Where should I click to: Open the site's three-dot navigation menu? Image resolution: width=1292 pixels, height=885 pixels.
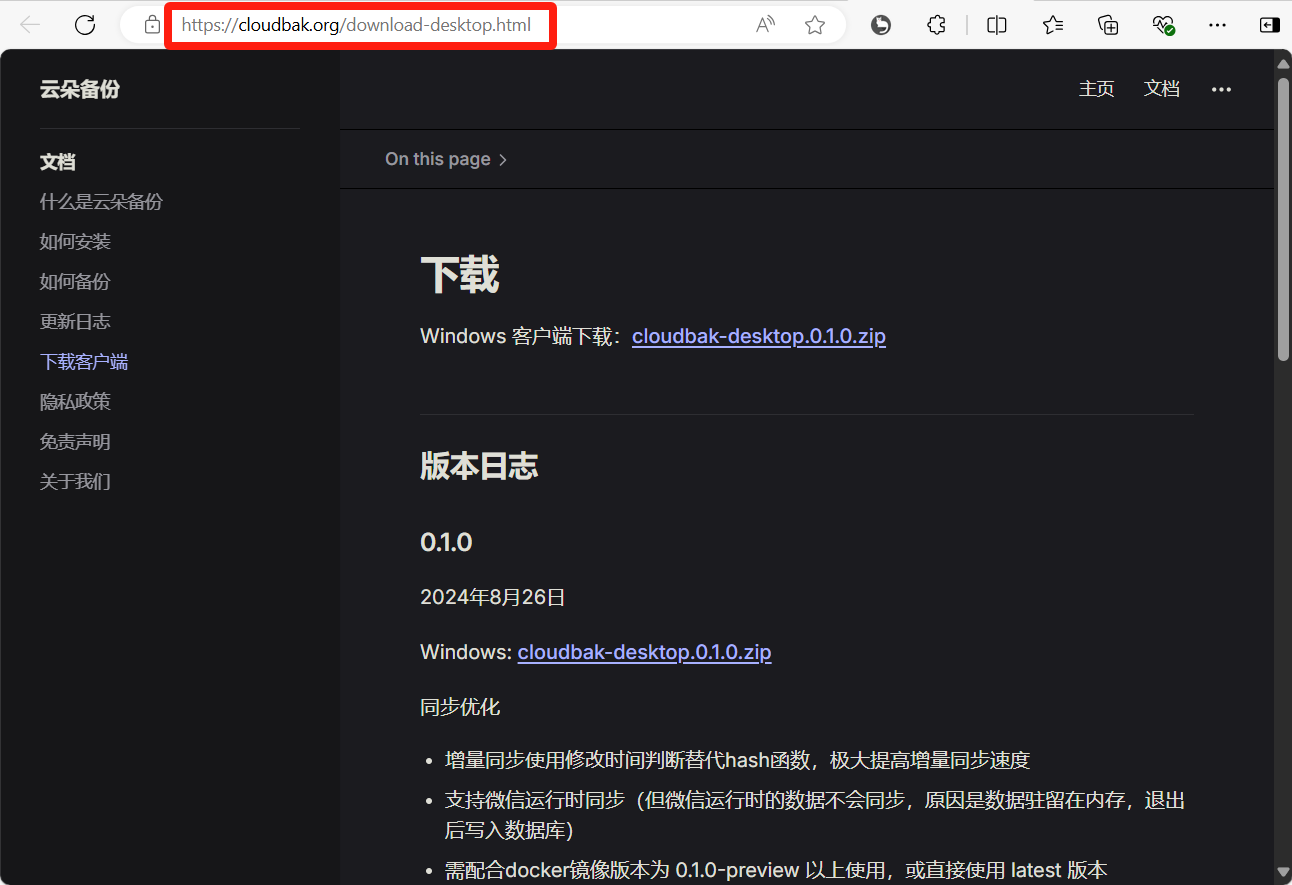pyautogui.click(x=1221, y=89)
